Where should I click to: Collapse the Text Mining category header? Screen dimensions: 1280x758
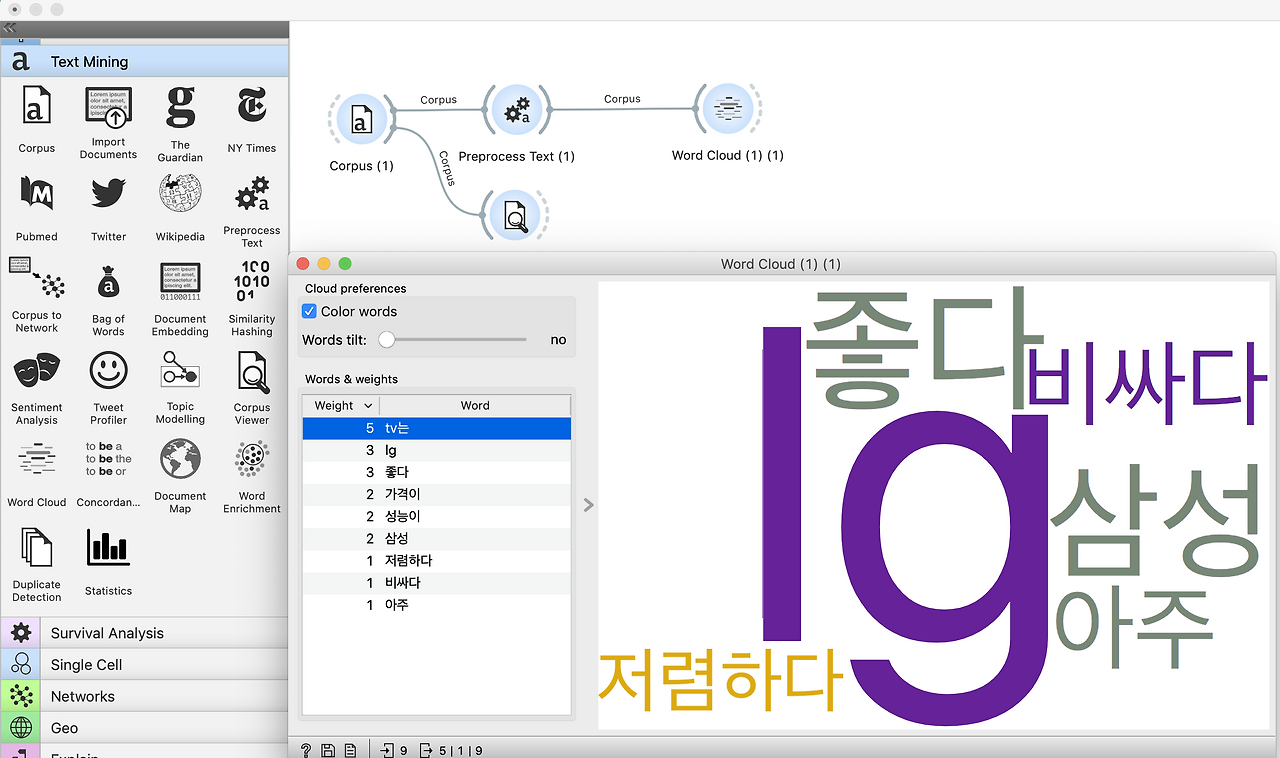[144, 62]
